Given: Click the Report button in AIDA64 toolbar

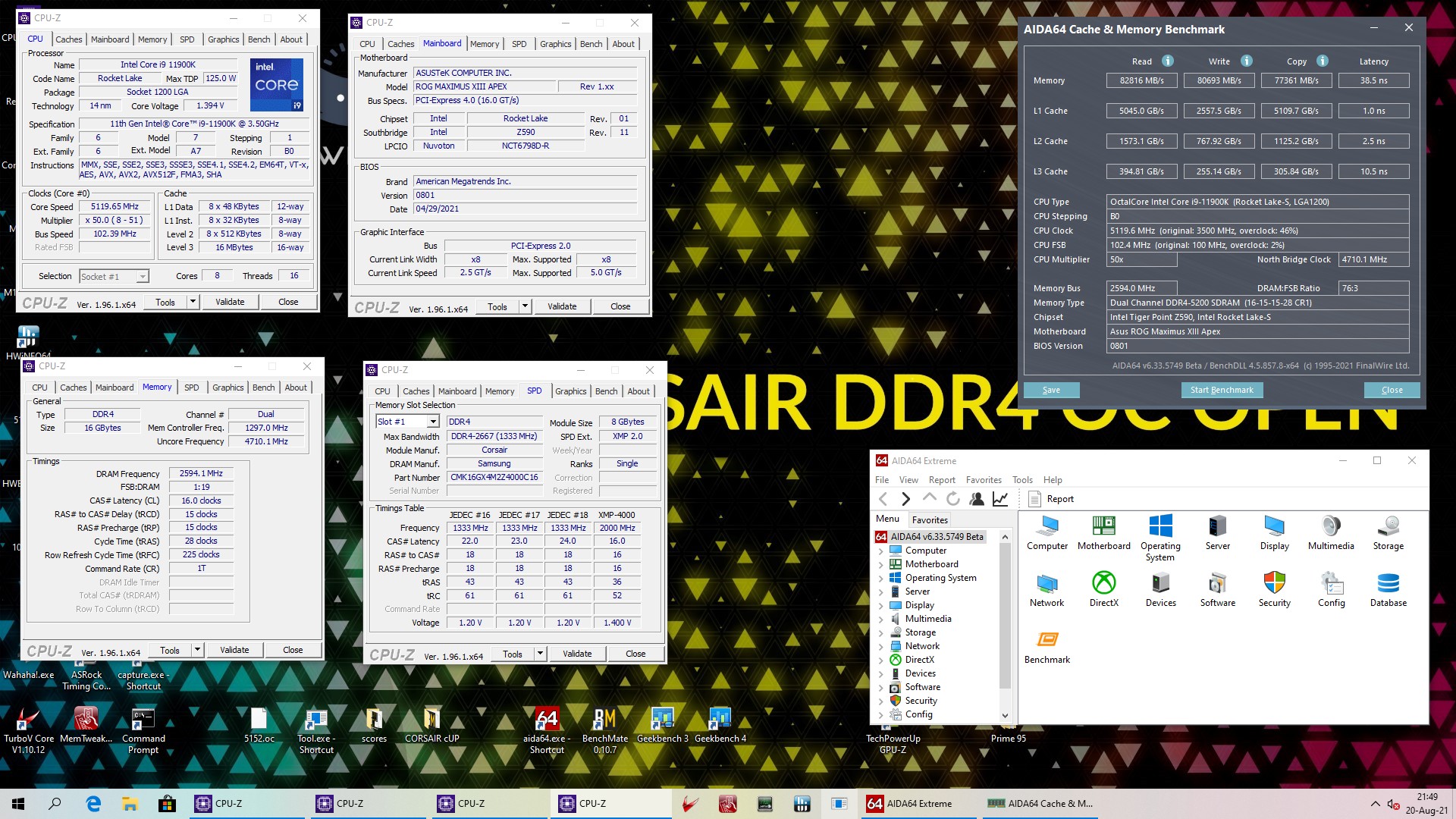Looking at the screenshot, I should coord(1050,499).
